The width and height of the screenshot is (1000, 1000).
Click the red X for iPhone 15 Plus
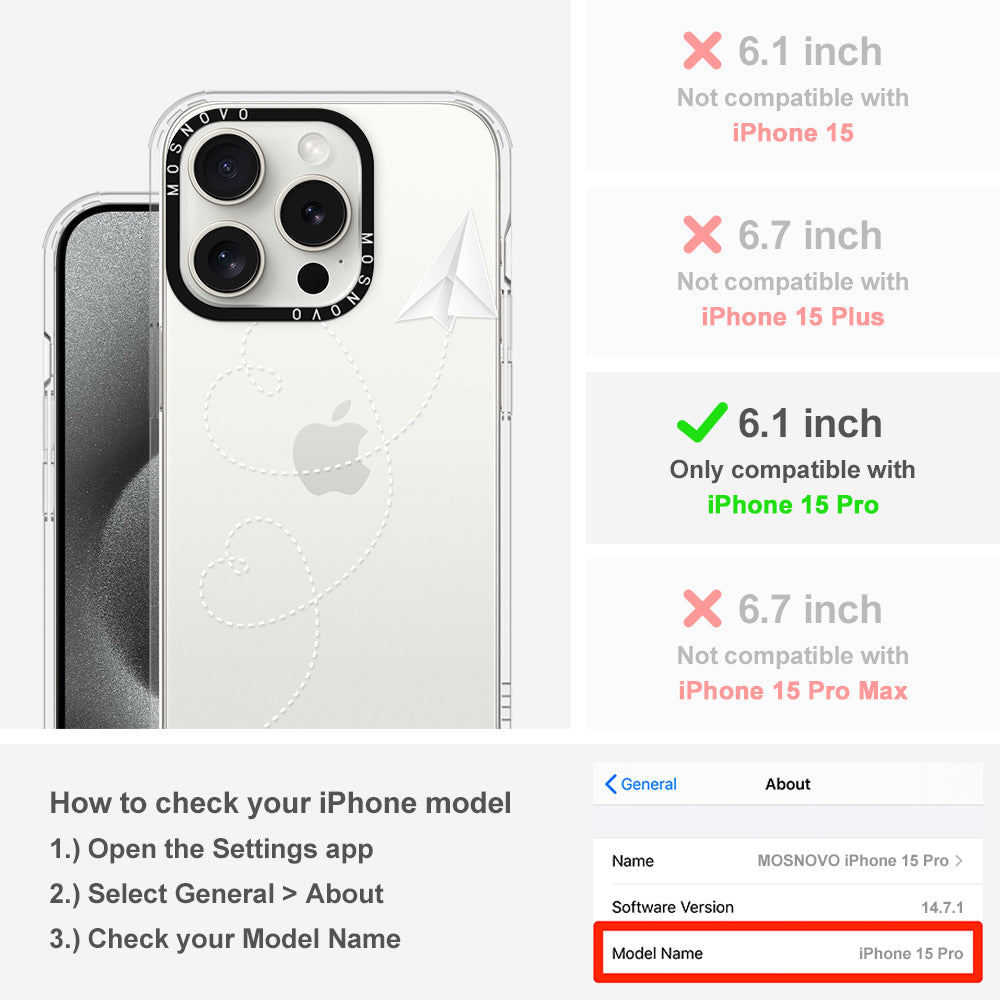[x=702, y=235]
